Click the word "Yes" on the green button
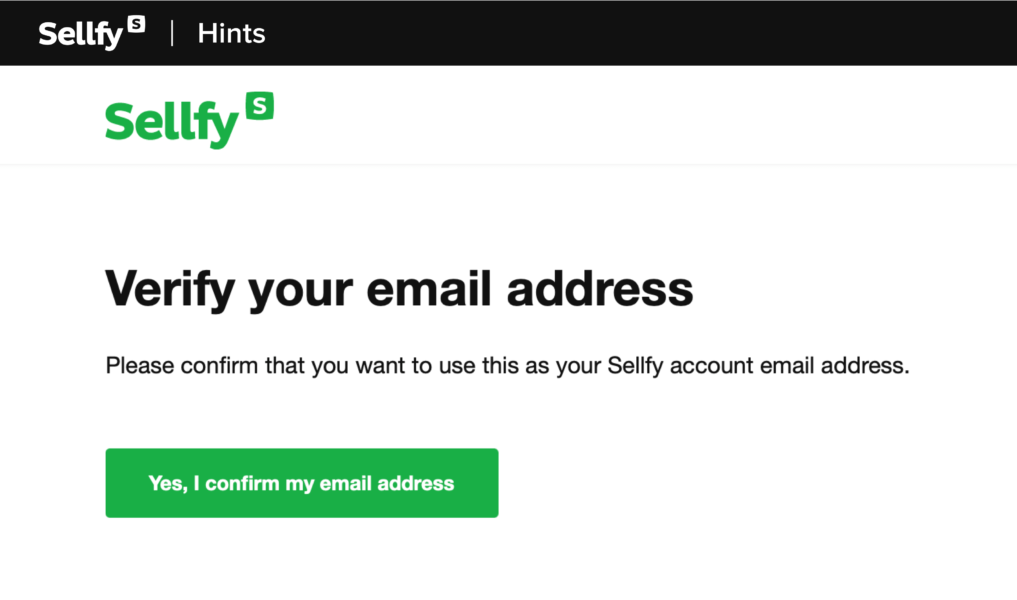Screen dimensions: 1017x600 (166, 483)
